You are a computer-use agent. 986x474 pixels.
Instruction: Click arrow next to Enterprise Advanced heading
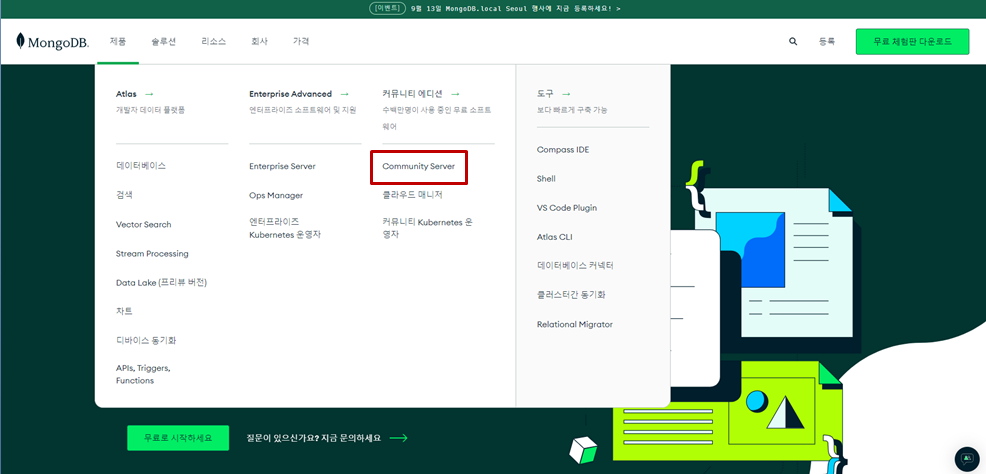pos(344,94)
